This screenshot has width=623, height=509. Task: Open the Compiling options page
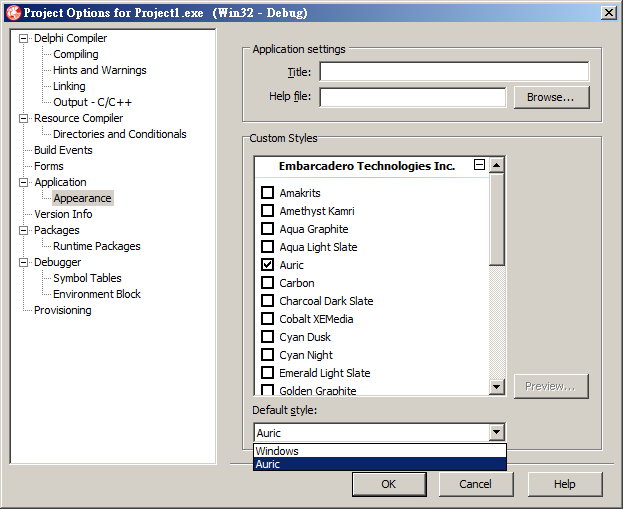(x=76, y=54)
